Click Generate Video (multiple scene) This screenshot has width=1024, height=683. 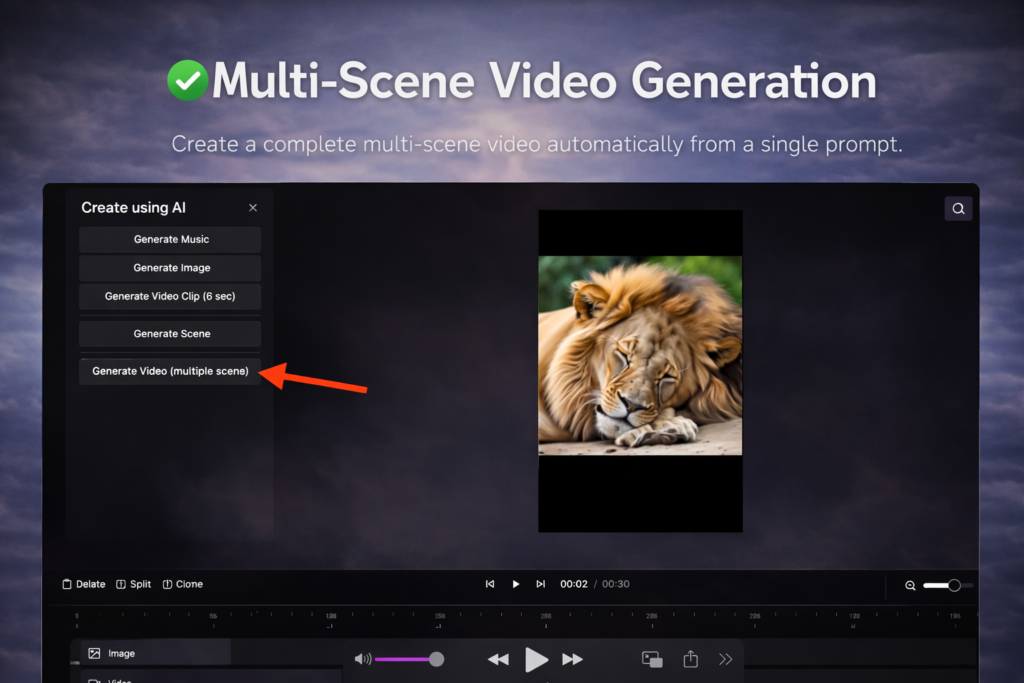[169, 371]
